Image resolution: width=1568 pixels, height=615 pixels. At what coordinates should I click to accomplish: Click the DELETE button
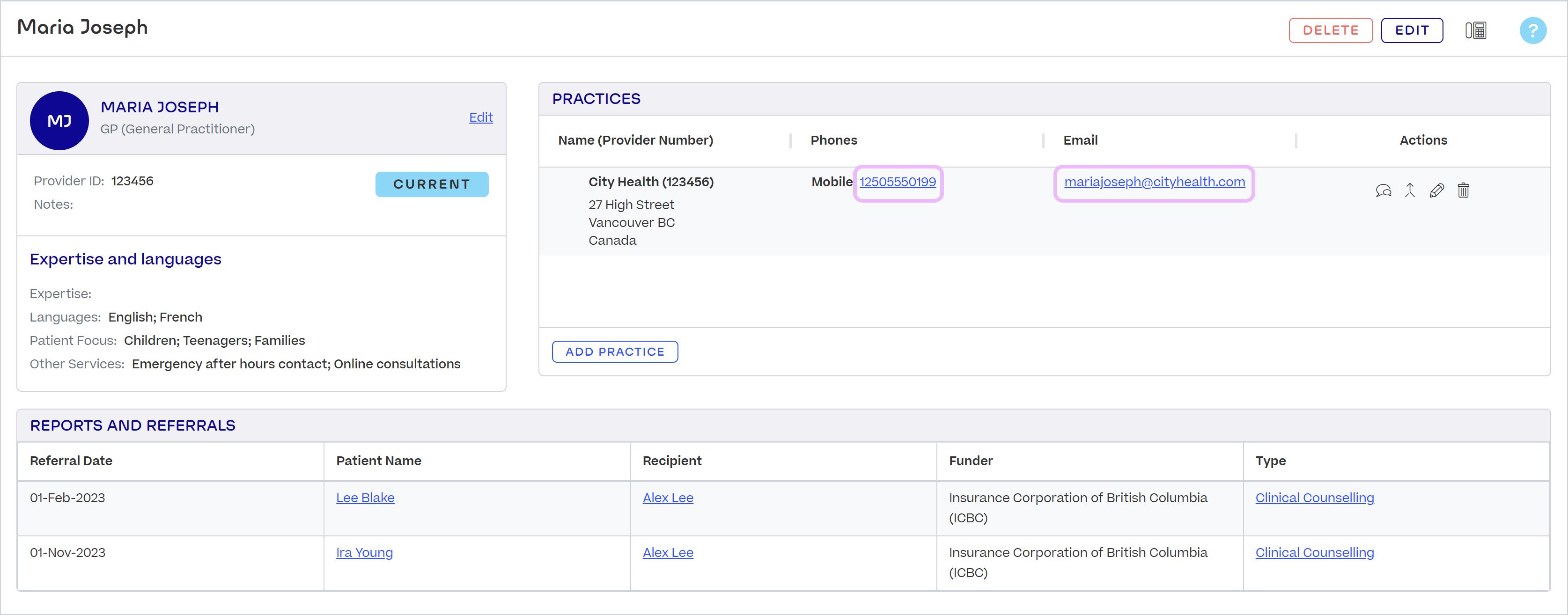tap(1331, 30)
